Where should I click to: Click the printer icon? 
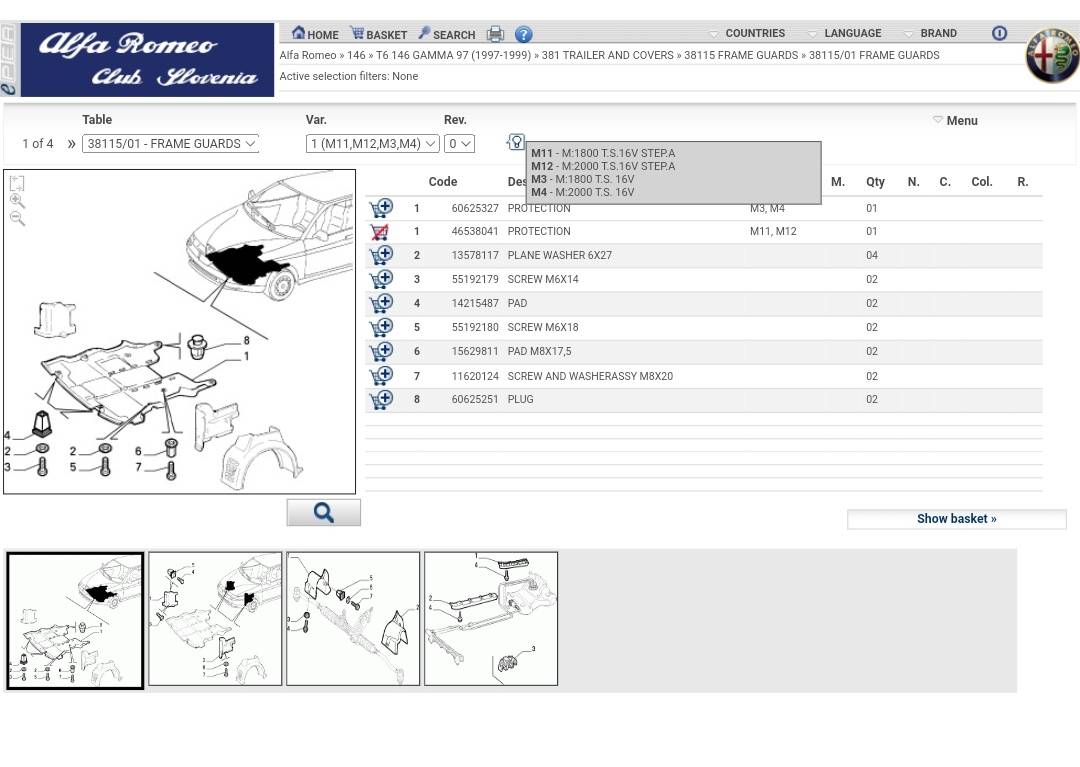pyautogui.click(x=495, y=34)
